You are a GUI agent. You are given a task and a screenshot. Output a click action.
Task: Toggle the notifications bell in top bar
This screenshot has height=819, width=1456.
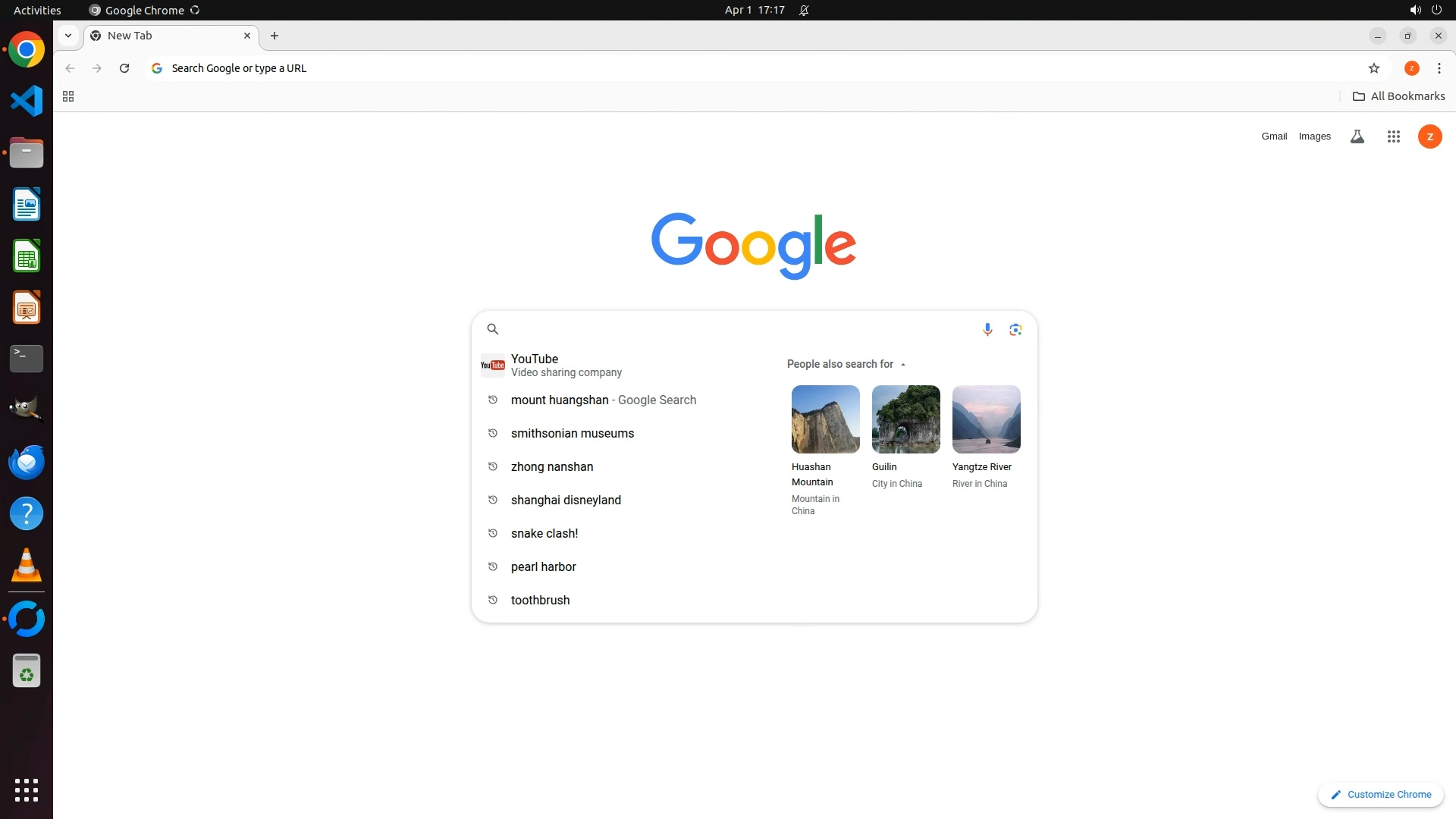804,10
